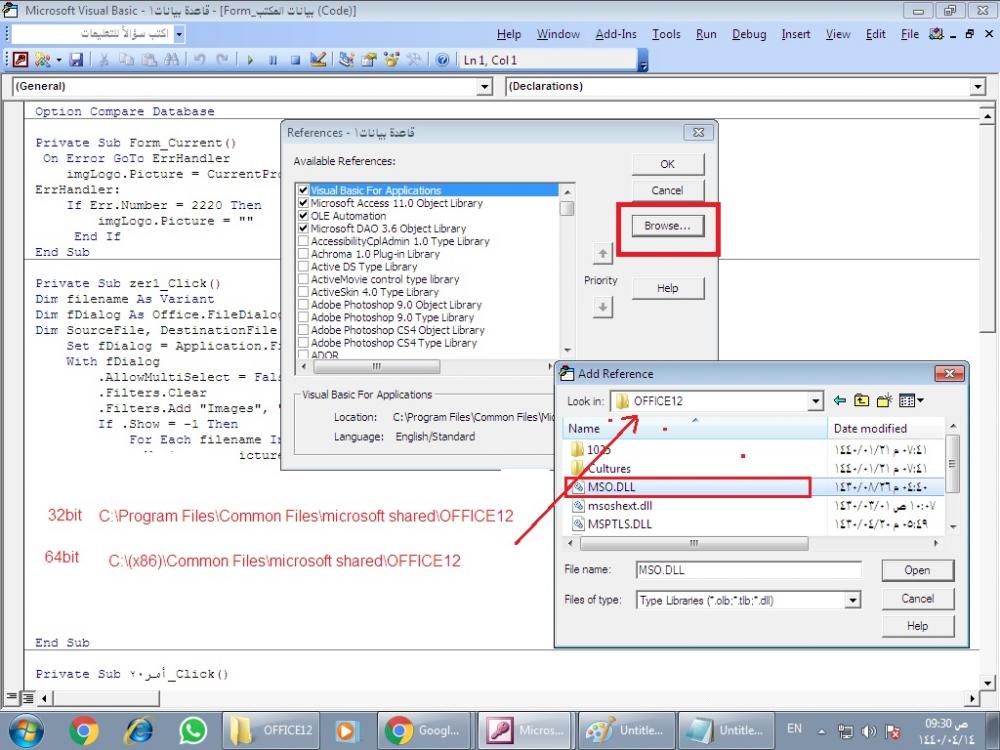Uncheck Microsoft DAO 3.6 Object Library
This screenshot has height=750, width=1000.
coord(304,228)
